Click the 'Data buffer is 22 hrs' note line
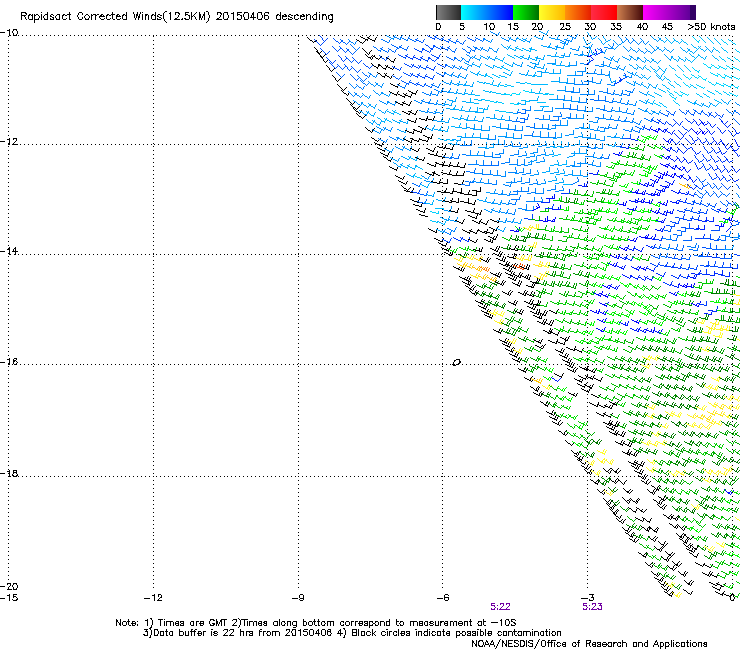 coord(352,633)
